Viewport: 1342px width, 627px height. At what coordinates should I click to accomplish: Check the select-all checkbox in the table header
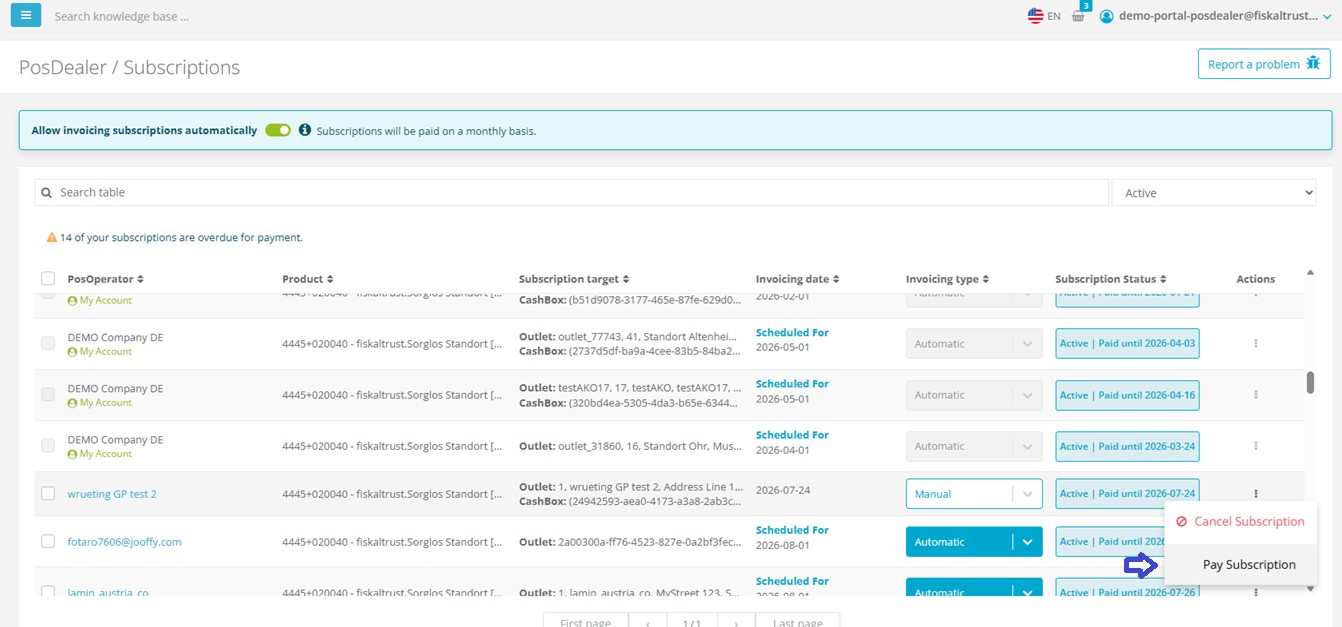[46, 277]
